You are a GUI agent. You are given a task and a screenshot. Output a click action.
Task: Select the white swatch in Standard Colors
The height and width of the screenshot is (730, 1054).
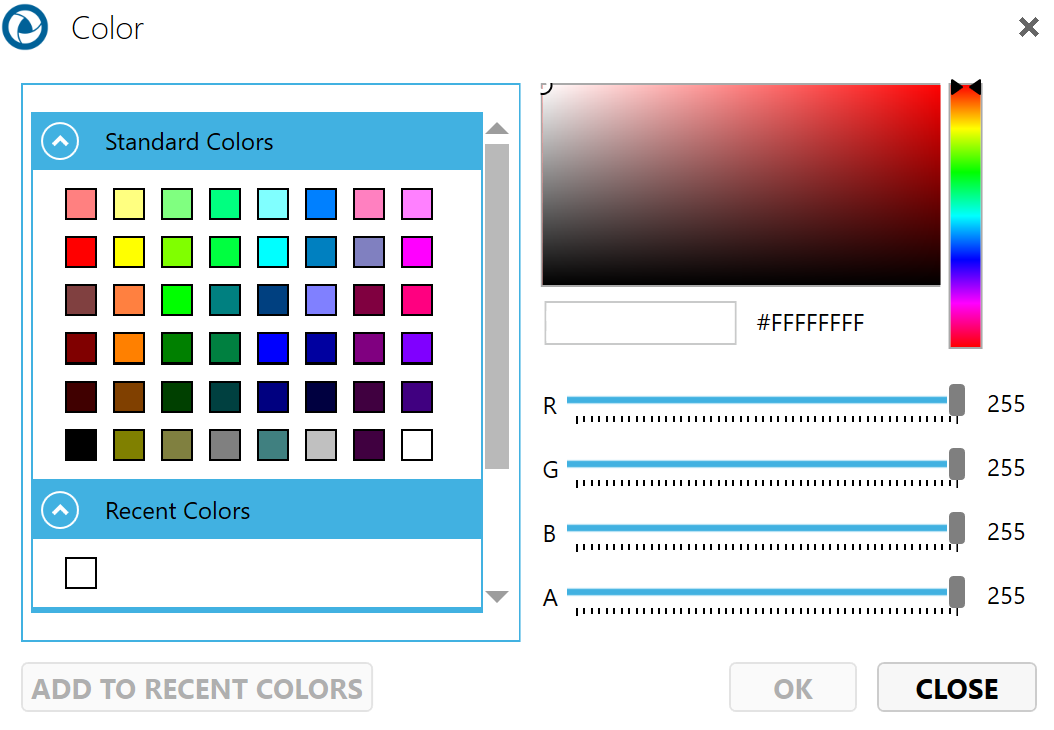point(417,445)
